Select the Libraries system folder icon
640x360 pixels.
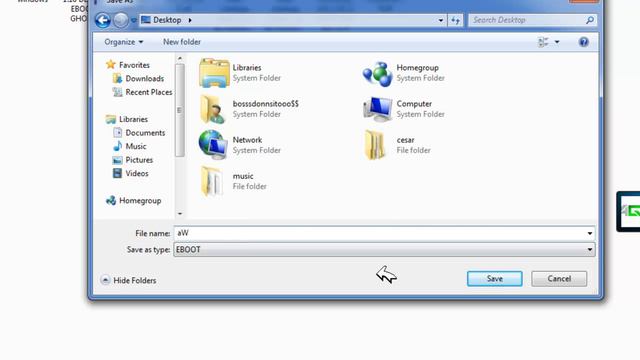tap(214, 73)
